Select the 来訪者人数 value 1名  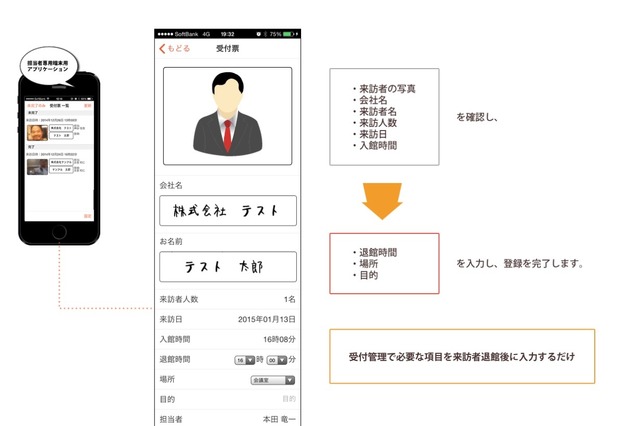click(289, 299)
